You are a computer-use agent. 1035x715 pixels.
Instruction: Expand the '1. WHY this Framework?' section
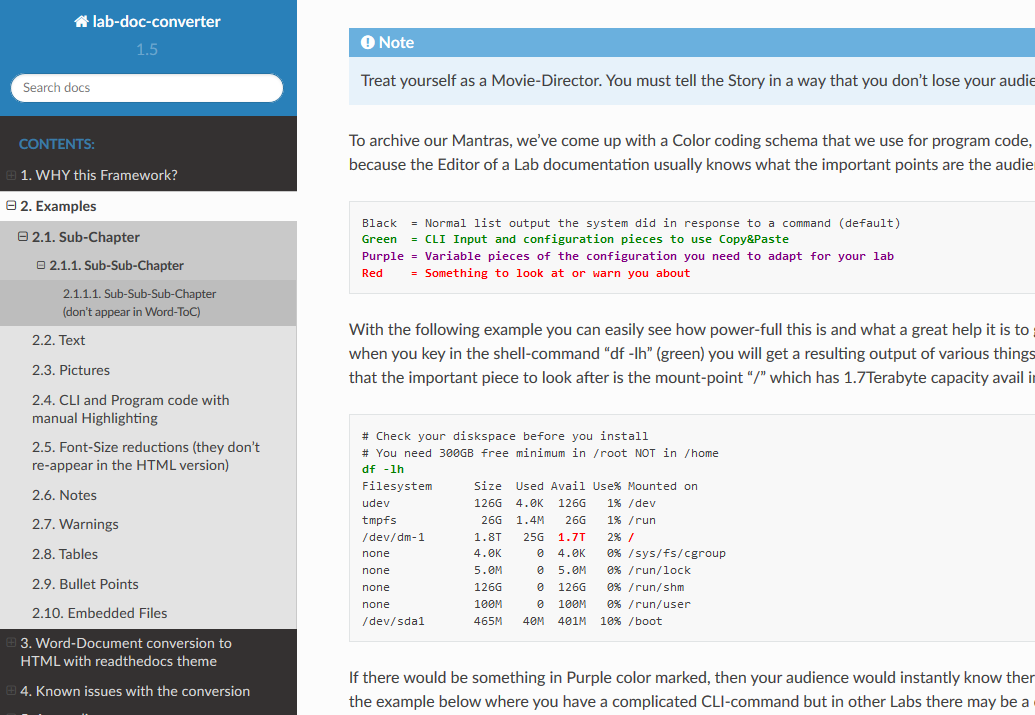click(x=11, y=175)
